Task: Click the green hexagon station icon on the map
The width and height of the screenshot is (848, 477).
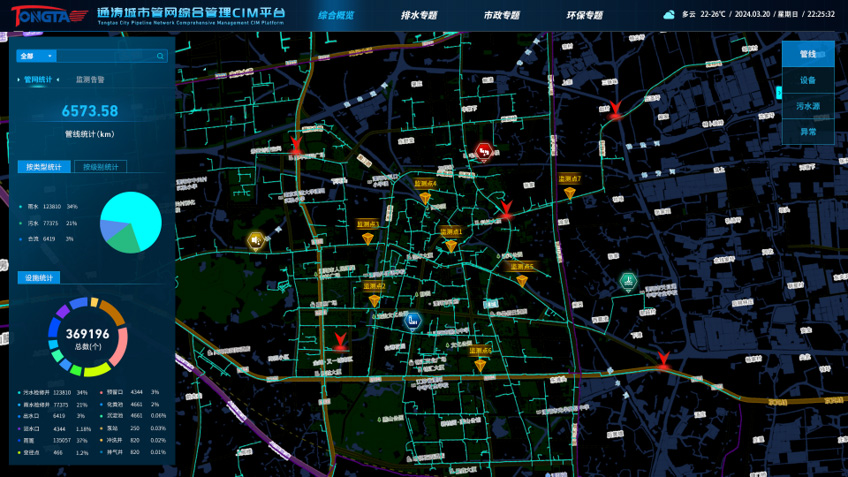Action: click(628, 281)
